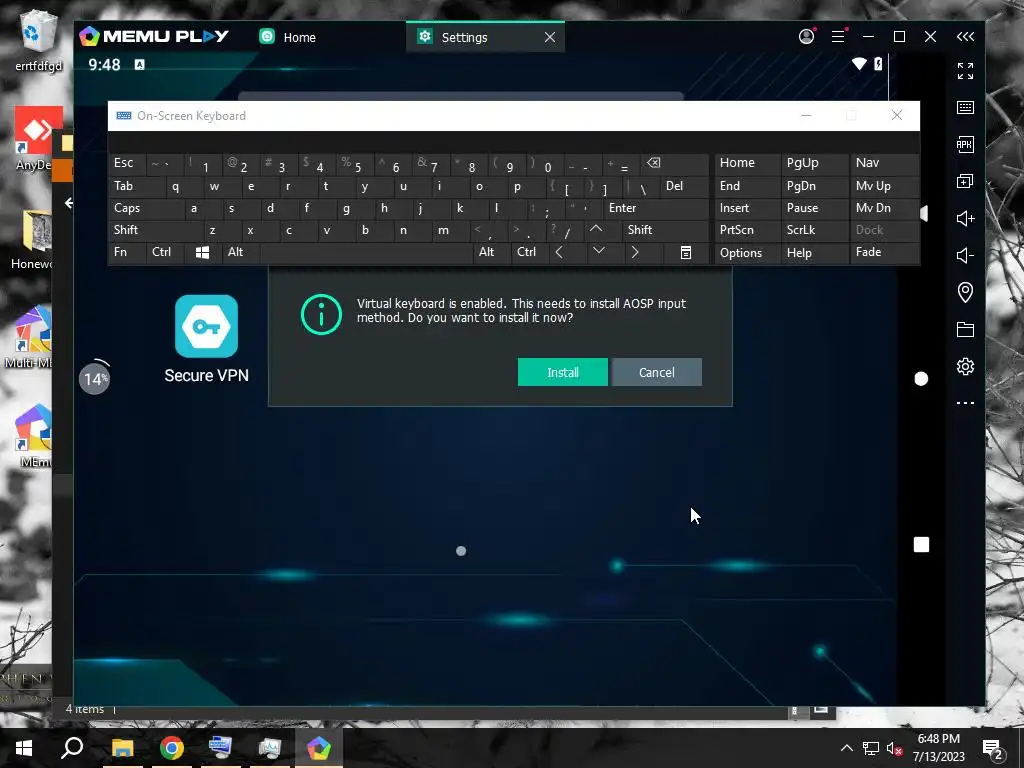Click the Esc key on keyboard

(x=127, y=164)
